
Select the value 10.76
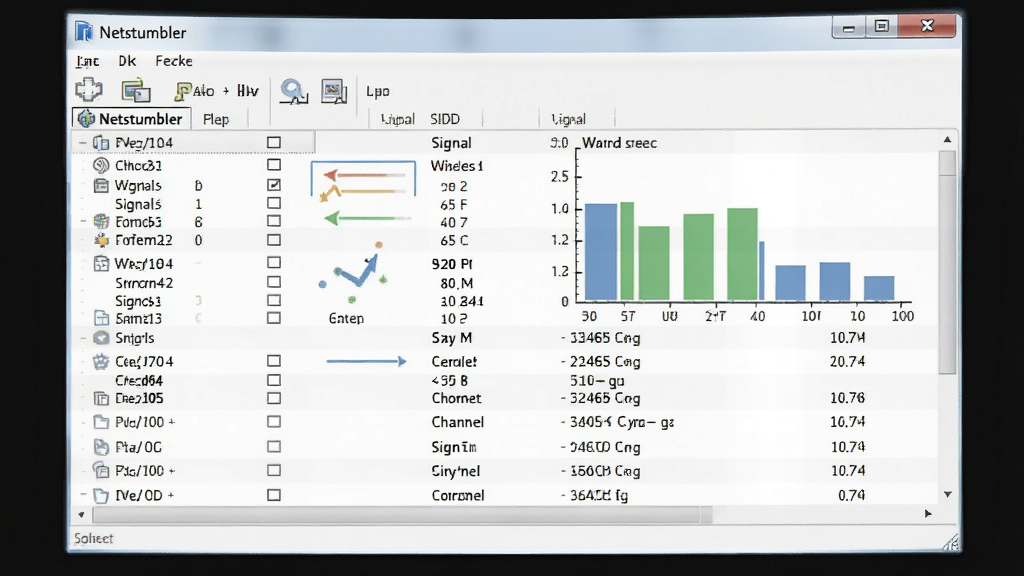click(x=847, y=398)
